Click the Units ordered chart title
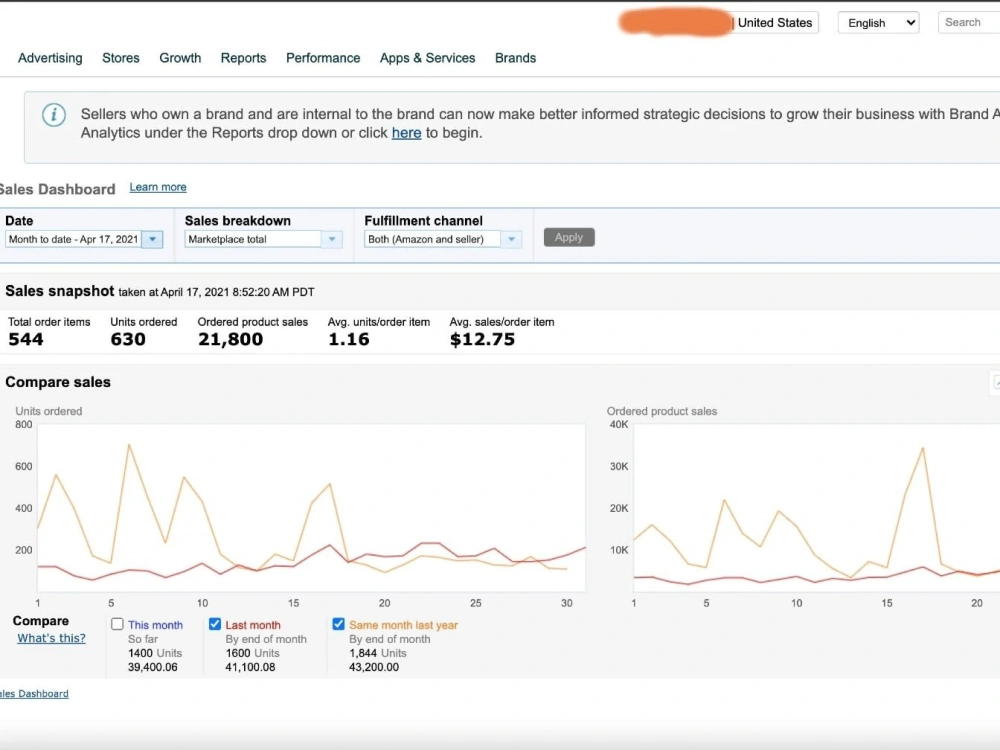Screen dimensions: 1000x750 pyautogui.click(x=48, y=411)
